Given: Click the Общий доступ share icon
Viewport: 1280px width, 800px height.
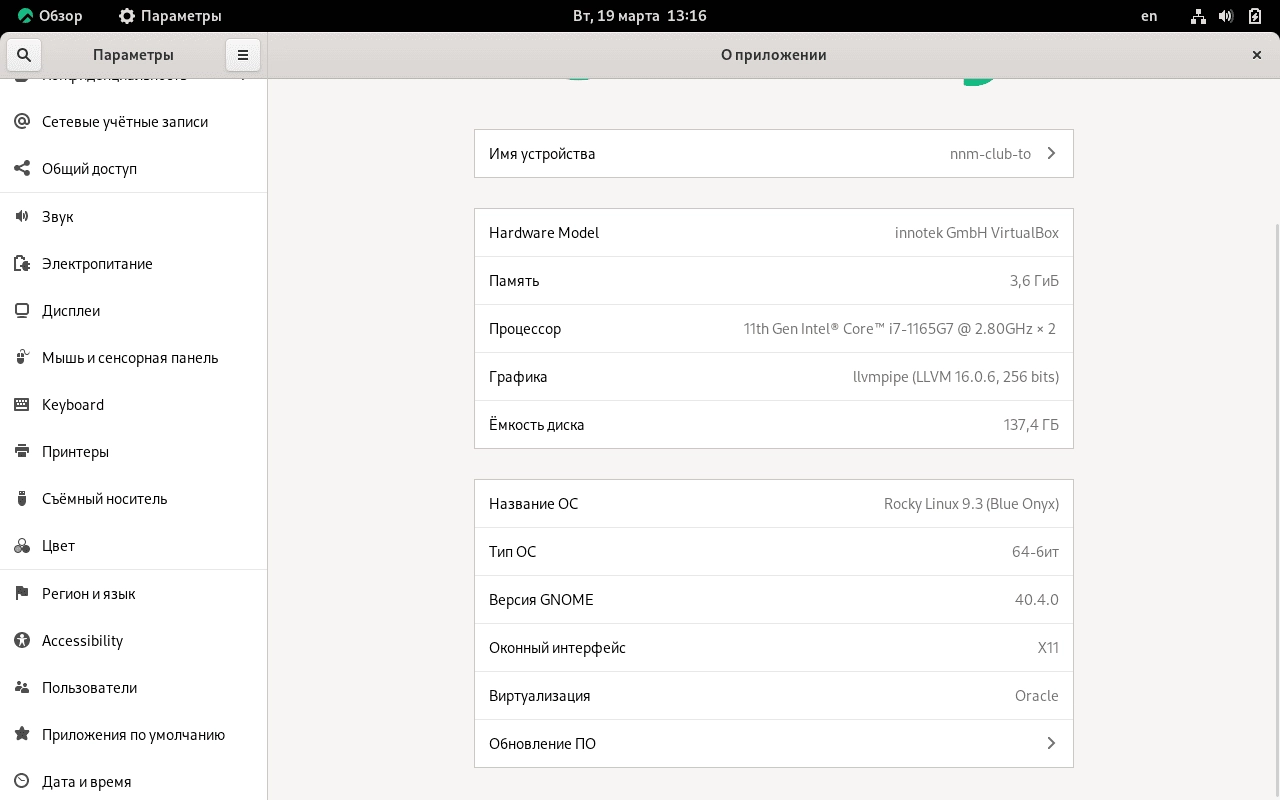Looking at the screenshot, I should coord(22,168).
